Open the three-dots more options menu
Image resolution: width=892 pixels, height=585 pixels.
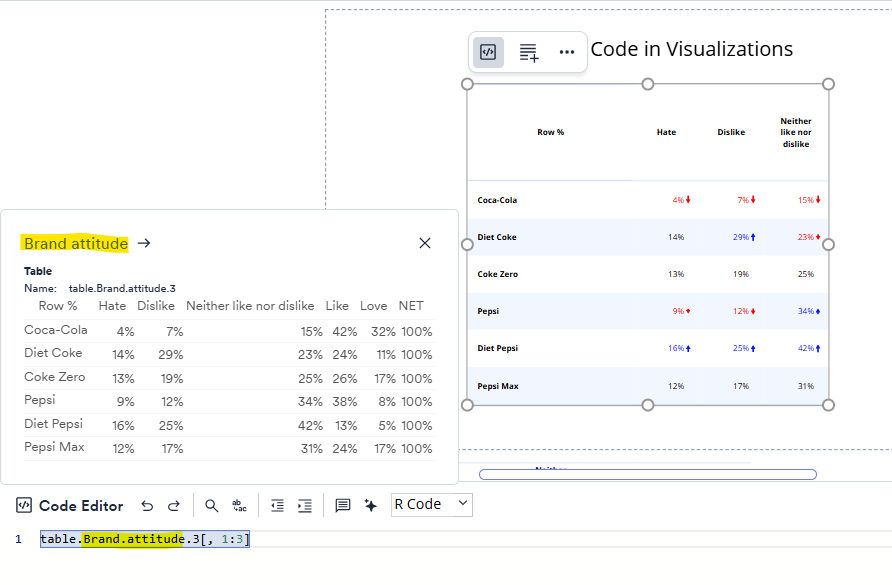pyautogui.click(x=567, y=52)
